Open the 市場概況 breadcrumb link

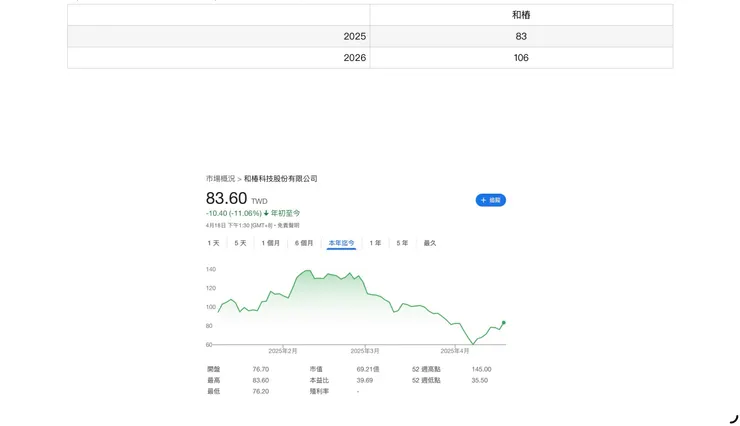point(220,179)
